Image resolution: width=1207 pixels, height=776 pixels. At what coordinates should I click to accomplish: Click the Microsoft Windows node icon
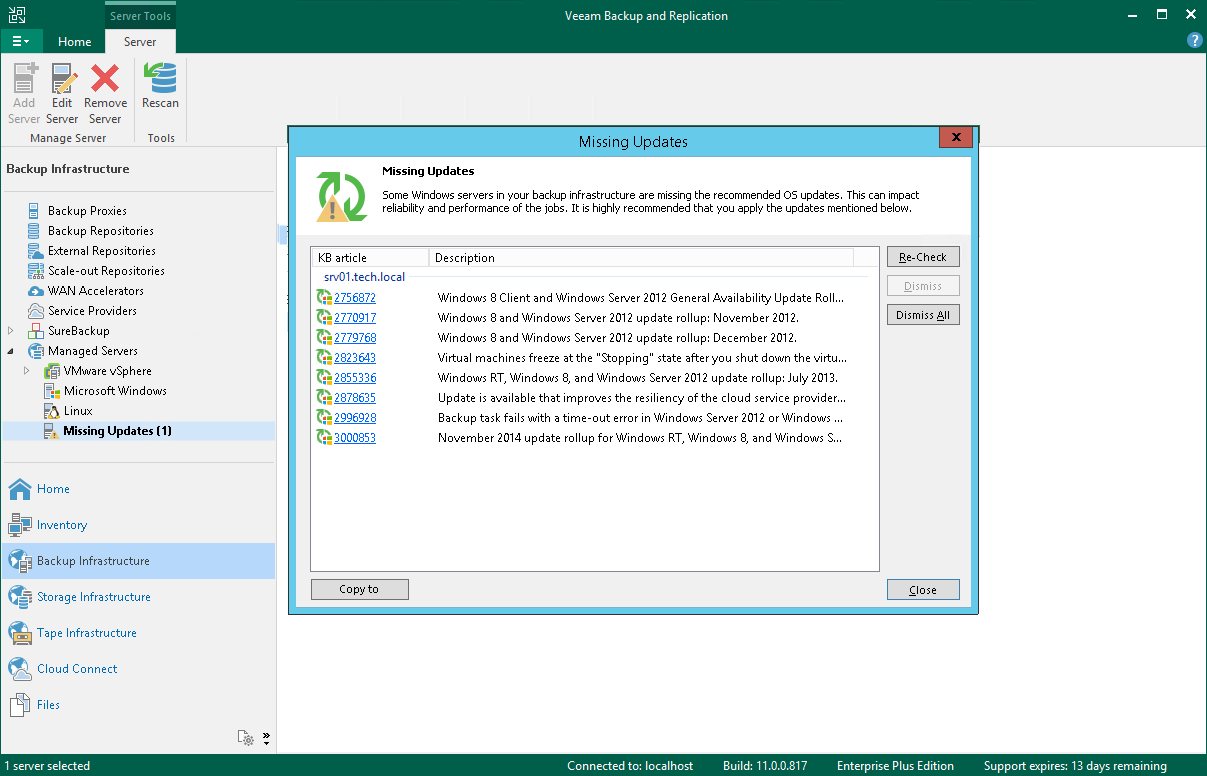(x=52, y=391)
